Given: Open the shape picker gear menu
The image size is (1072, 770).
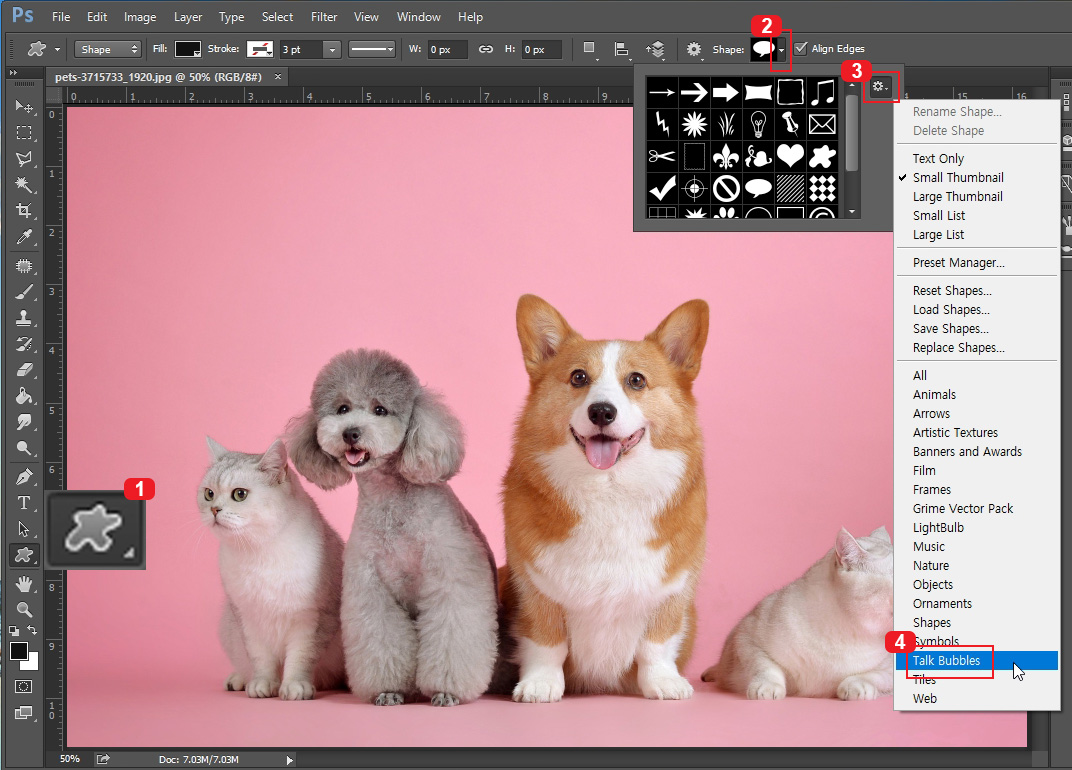Looking at the screenshot, I should click(x=879, y=87).
